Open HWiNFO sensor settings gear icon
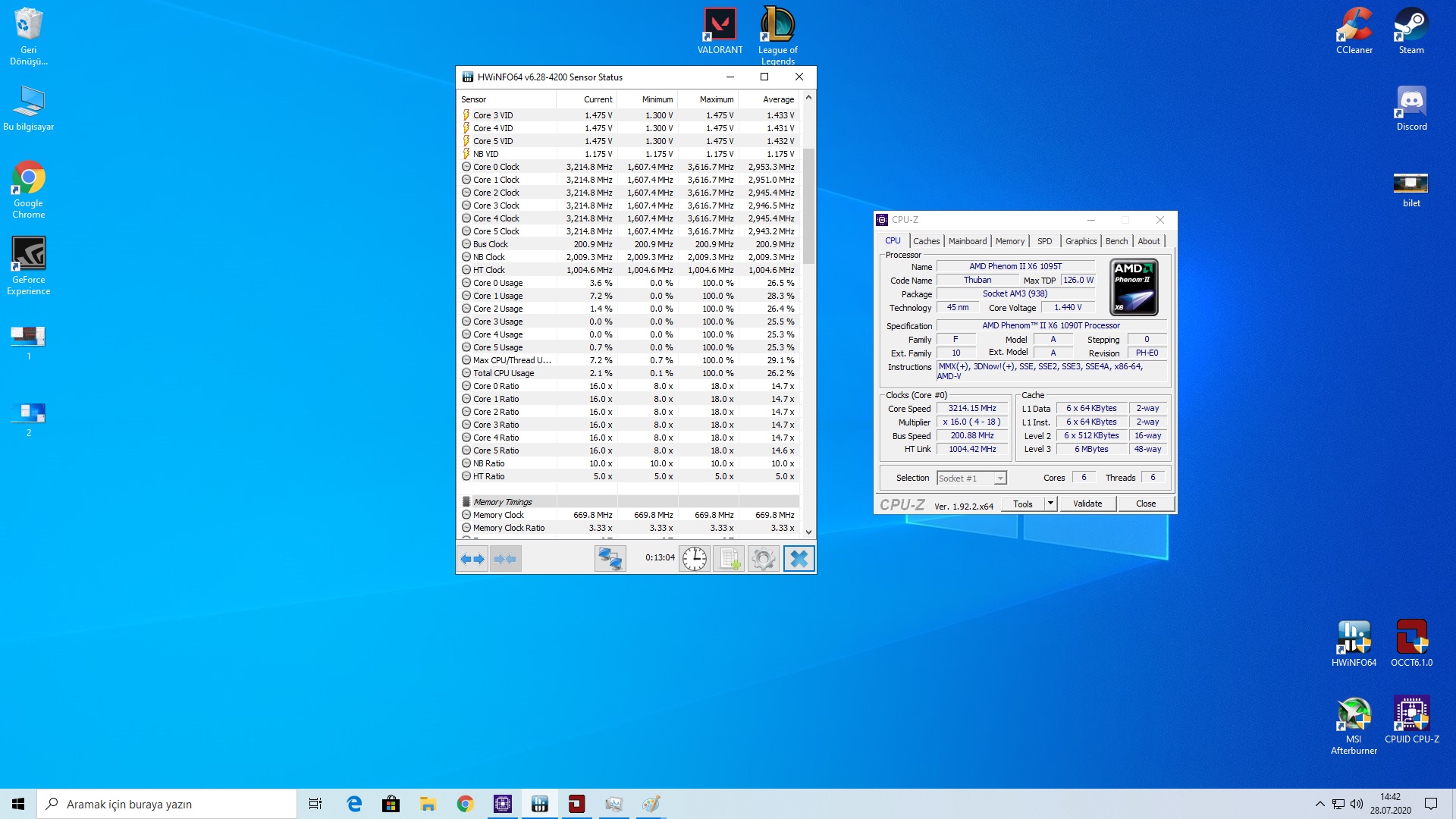The height and width of the screenshot is (819, 1456). [764, 559]
